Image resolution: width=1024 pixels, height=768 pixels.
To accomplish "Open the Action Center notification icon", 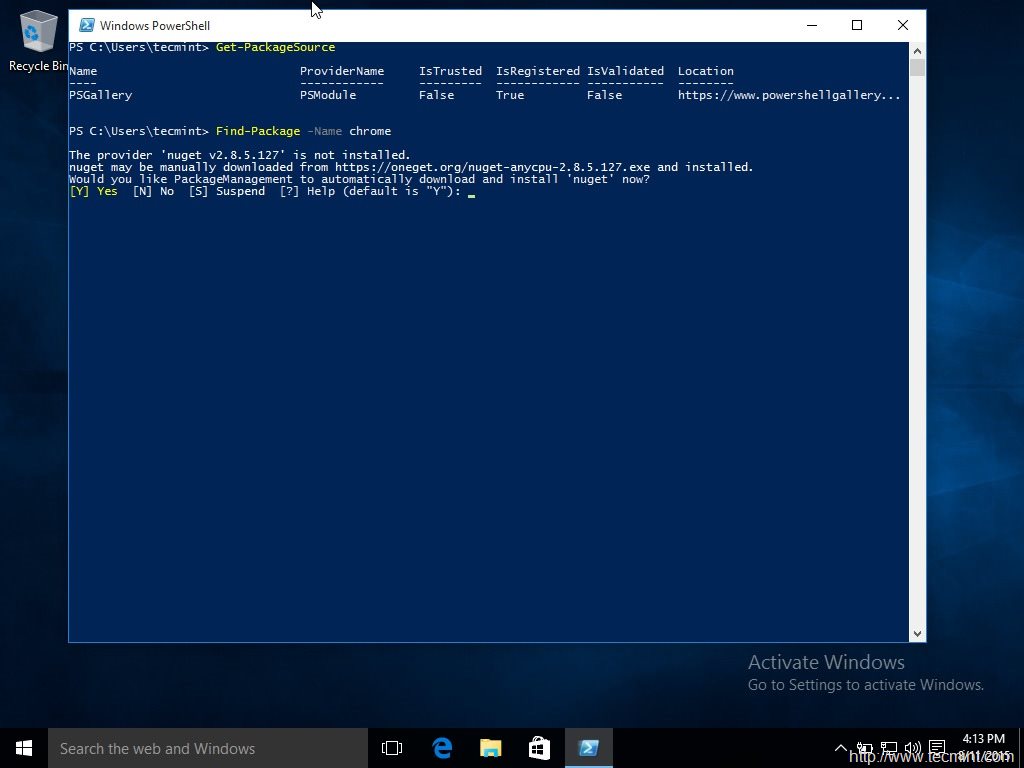I will point(936,747).
